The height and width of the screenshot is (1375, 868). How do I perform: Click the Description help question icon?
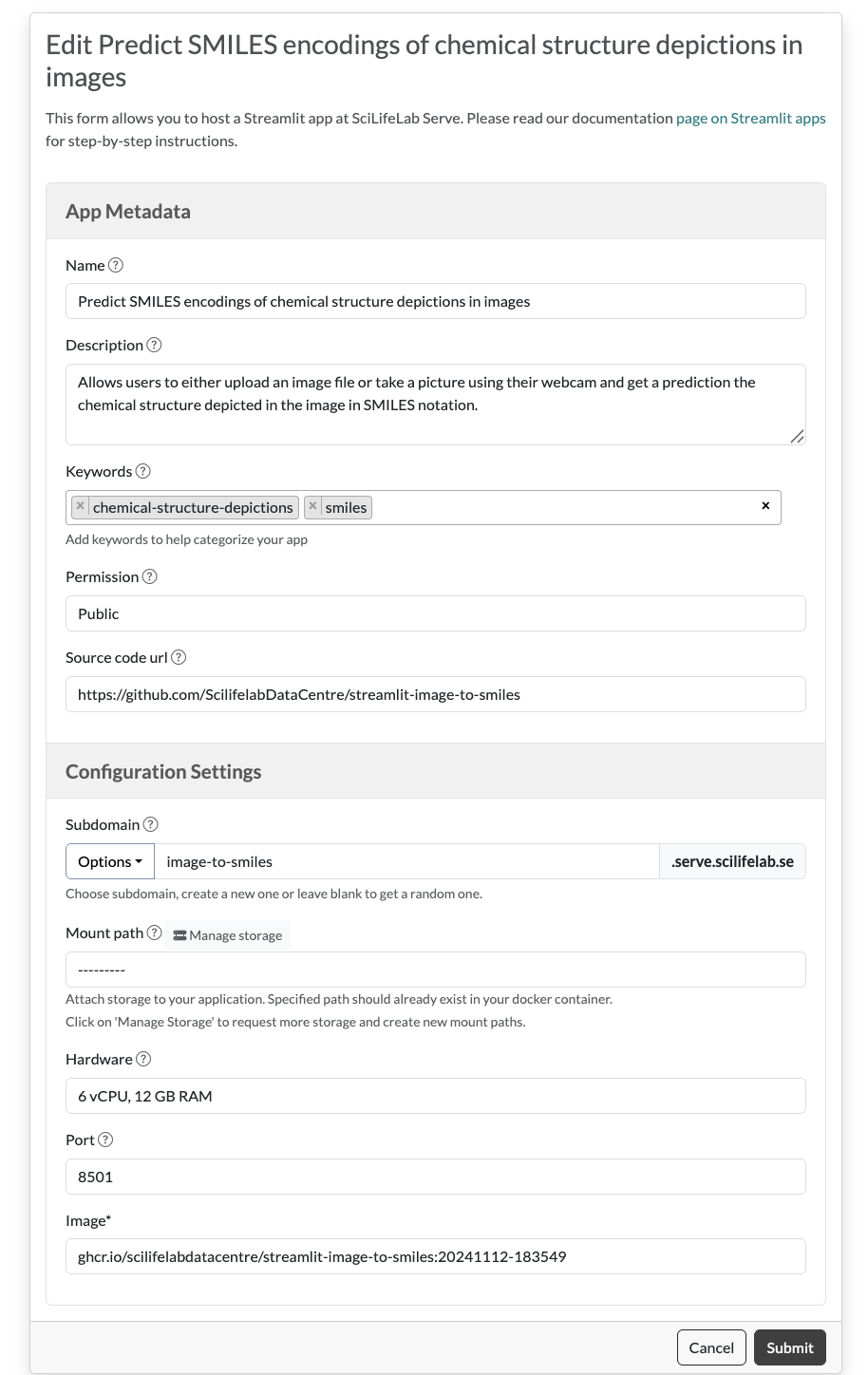tap(154, 345)
